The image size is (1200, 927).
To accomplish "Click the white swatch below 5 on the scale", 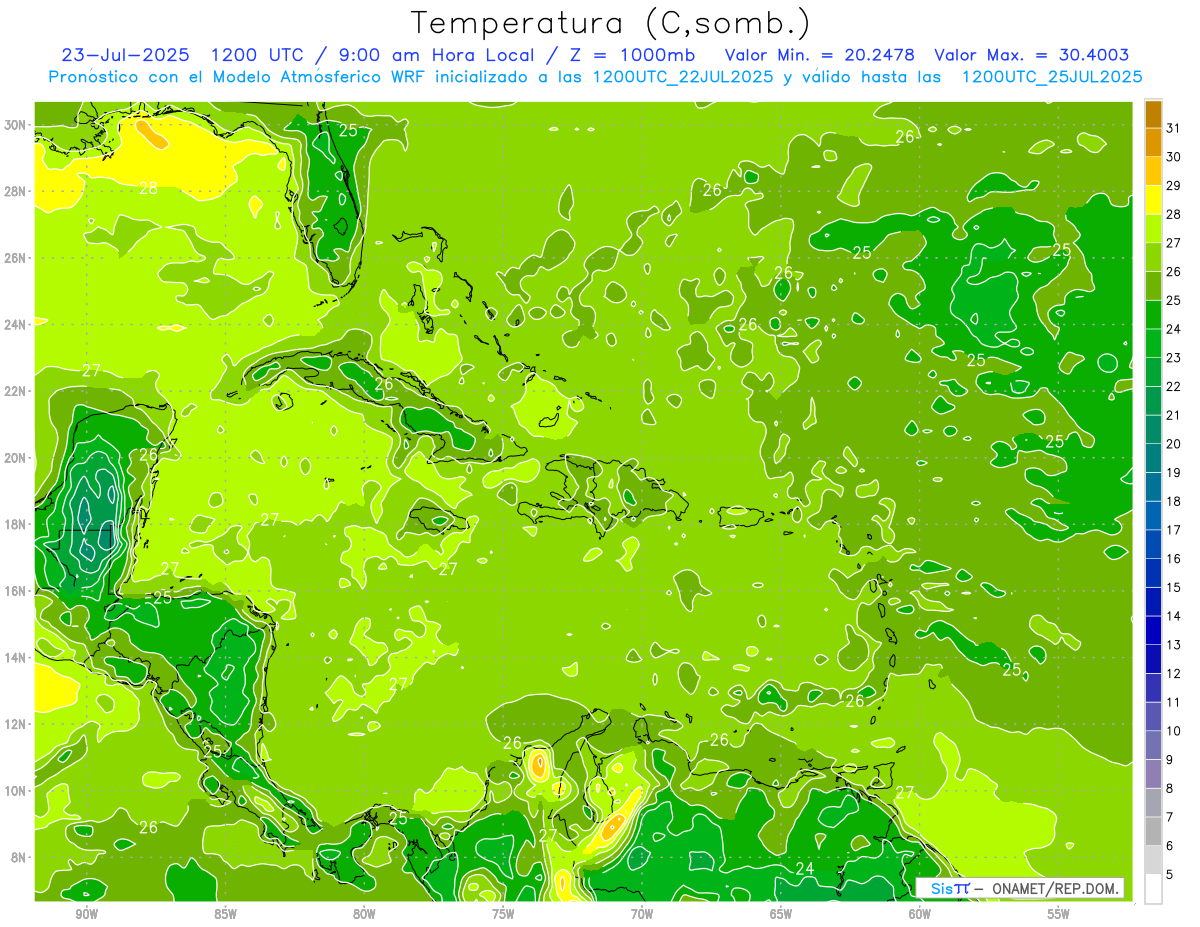I will point(1153,888).
